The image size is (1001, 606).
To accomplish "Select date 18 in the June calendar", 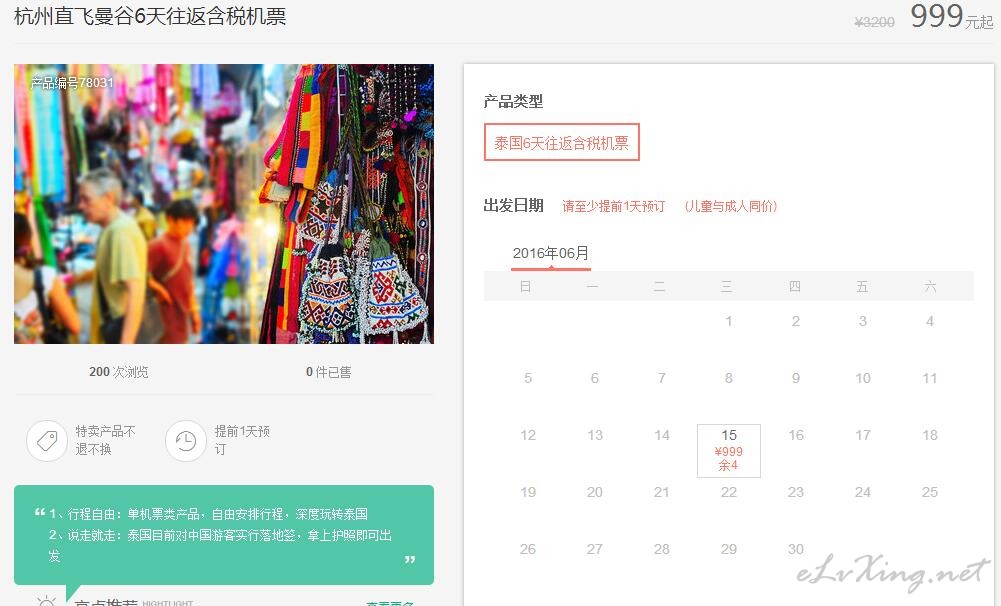I will [x=930, y=435].
